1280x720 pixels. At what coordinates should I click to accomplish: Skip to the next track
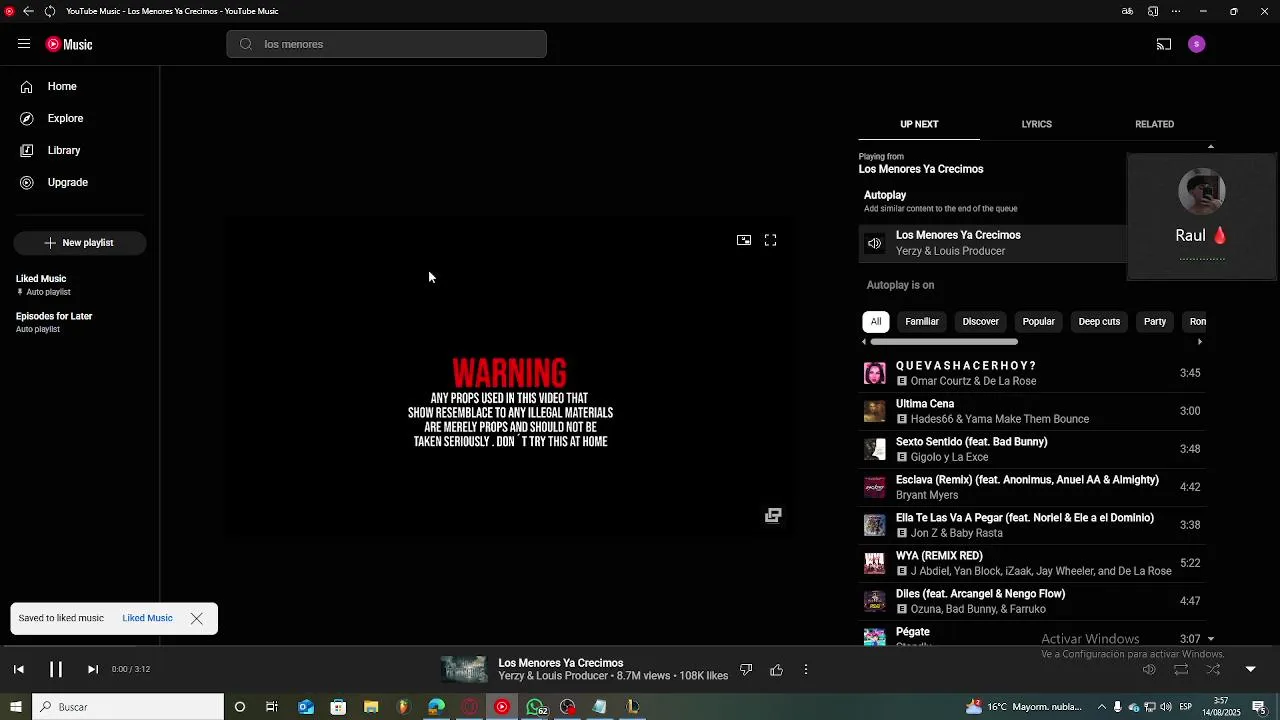(x=93, y=669)
